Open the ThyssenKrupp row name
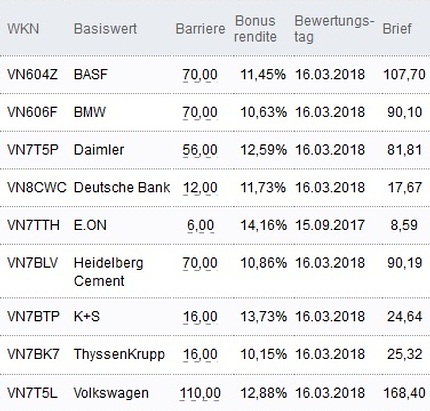Viewport: 430px width, 411px height. click(119, 354)
